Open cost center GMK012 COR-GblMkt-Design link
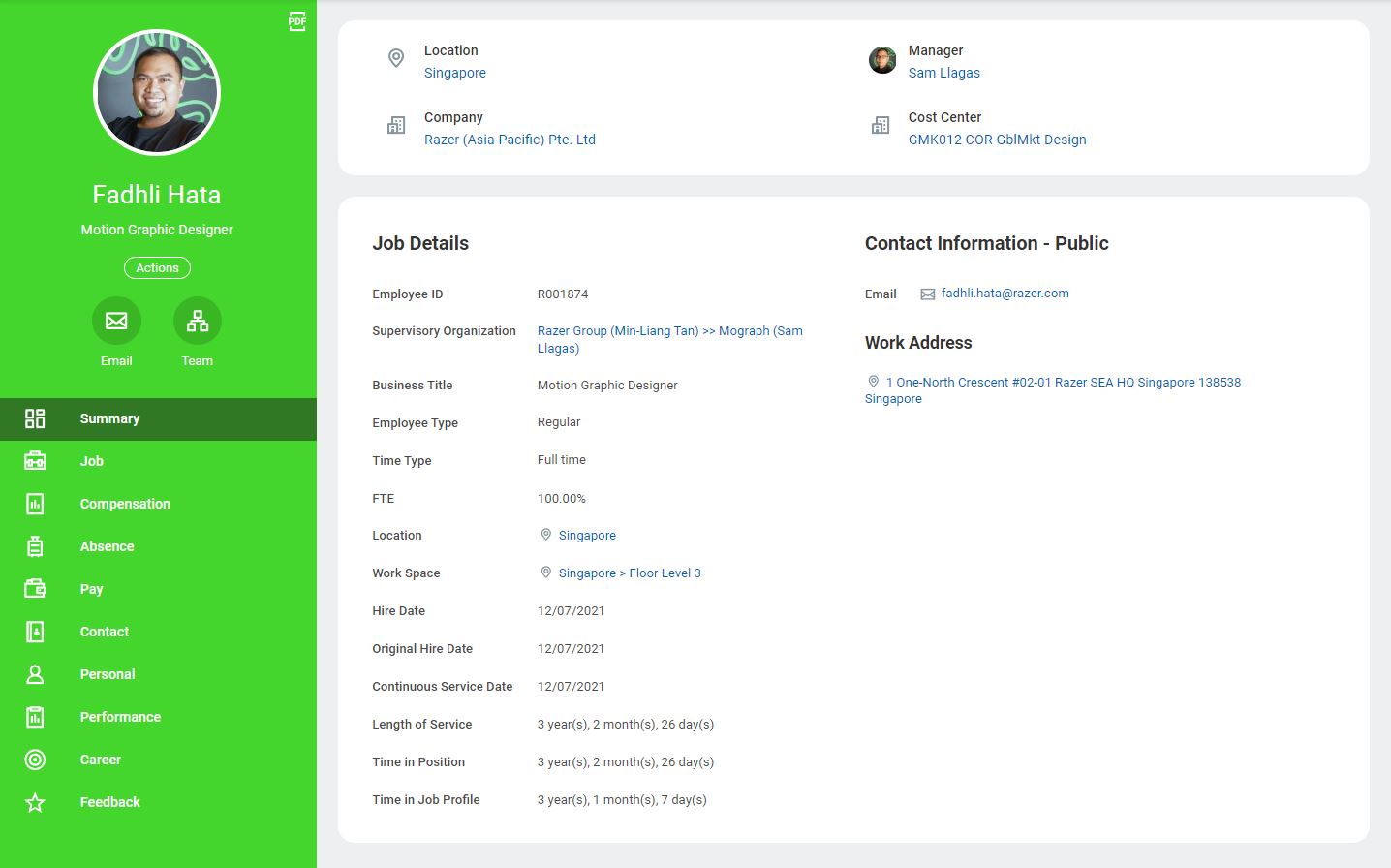The width and height of the screenshot is (1391, 868). (998, 139)
